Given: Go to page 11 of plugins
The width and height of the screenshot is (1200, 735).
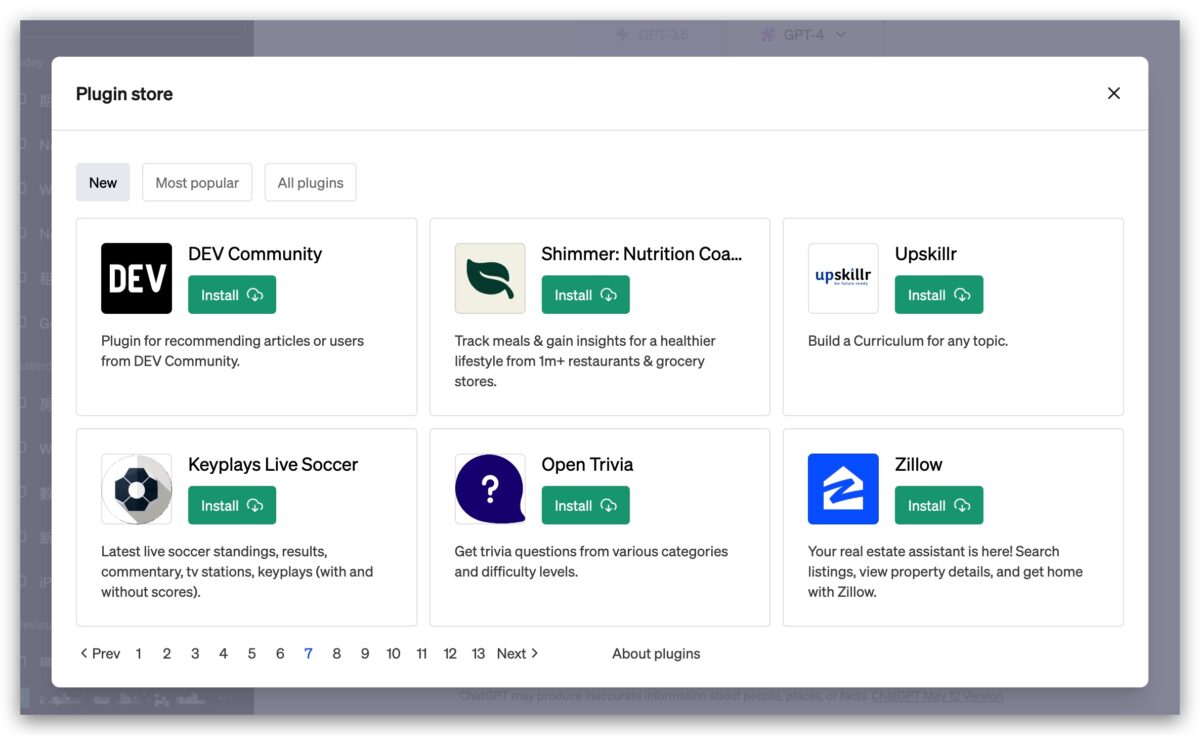Looking at the screenshot, I should pyautogui.click(x=422, y=653).
